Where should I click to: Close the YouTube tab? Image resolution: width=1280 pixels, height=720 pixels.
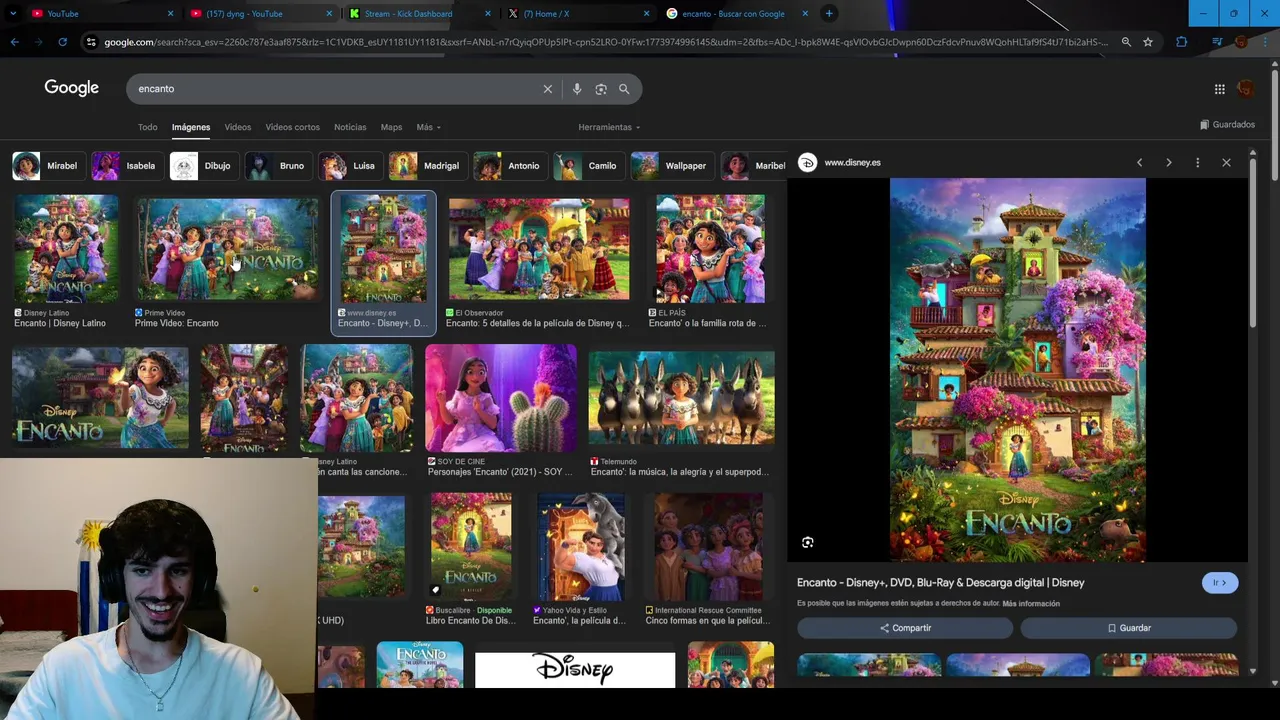click(170, 14)
